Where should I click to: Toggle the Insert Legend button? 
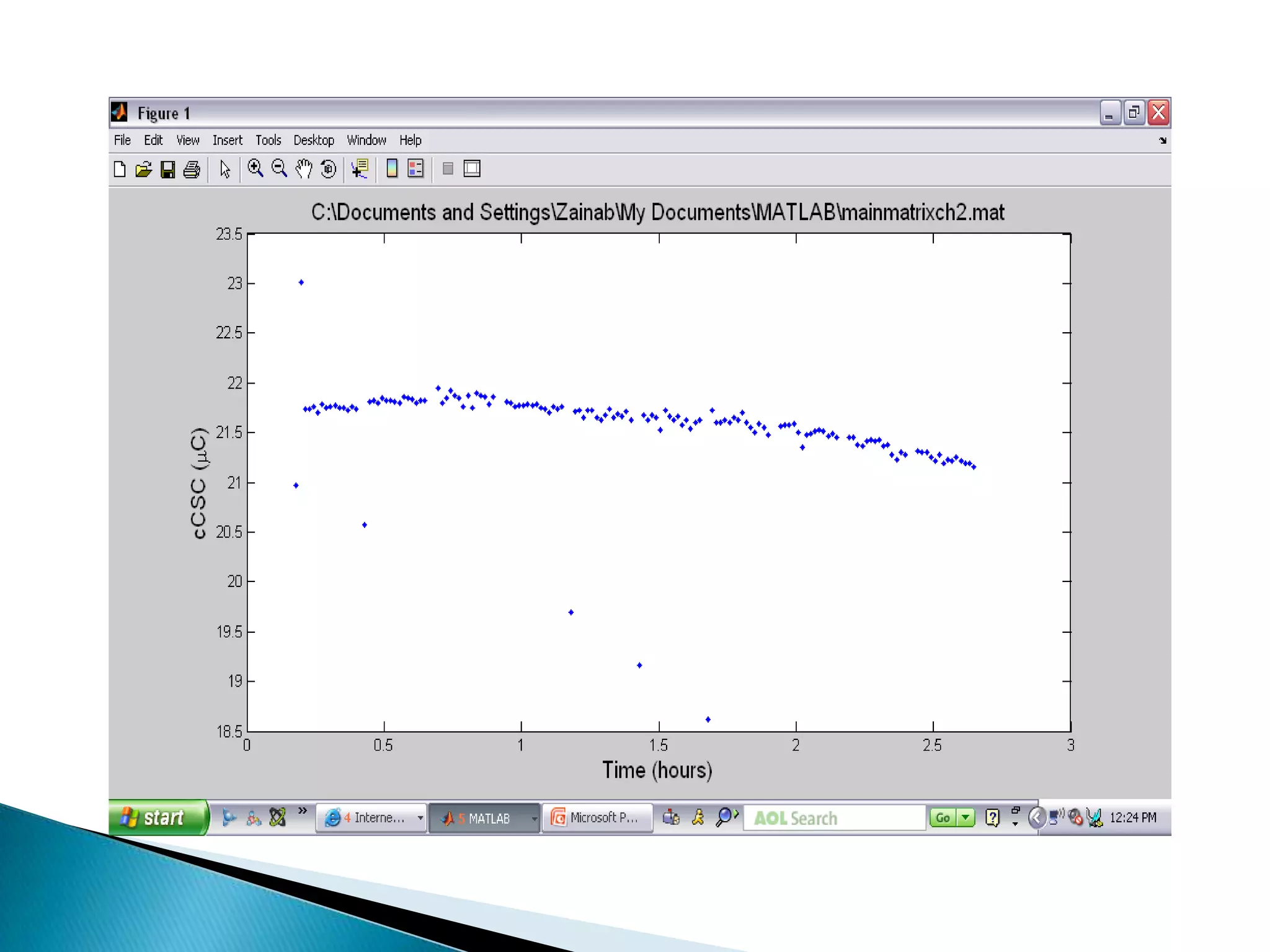[415, 169]
